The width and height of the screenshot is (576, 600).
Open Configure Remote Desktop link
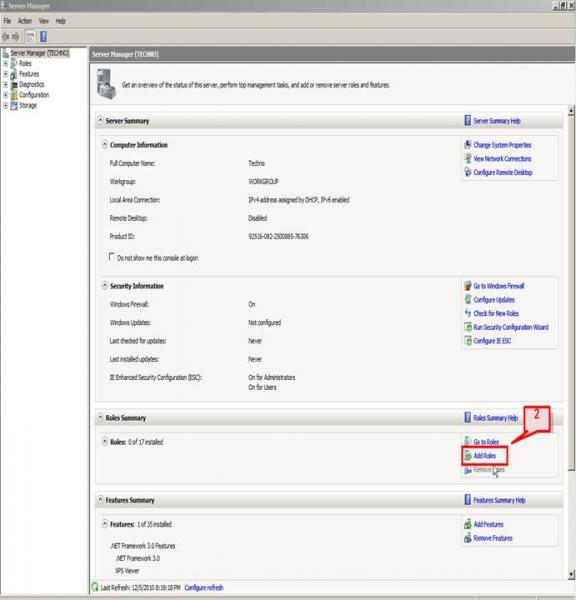[x=503, y=173]
